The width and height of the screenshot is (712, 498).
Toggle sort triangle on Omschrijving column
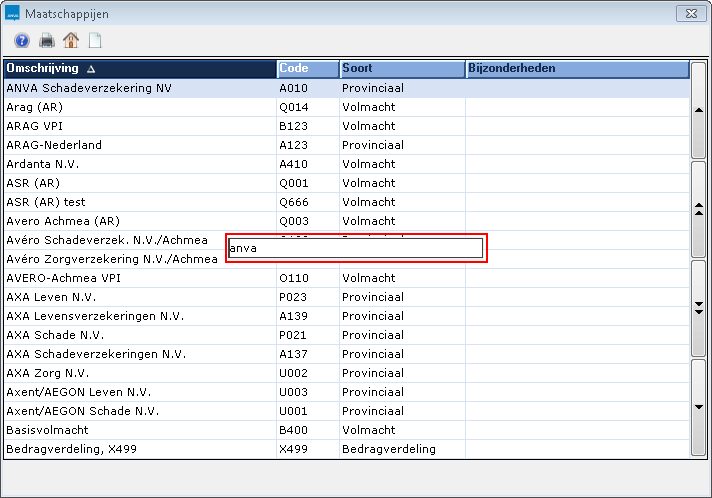coord(92,69)
